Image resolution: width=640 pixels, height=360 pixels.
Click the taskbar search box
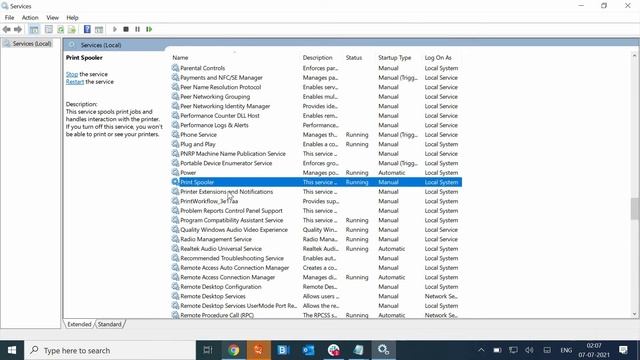pos(110,350)
